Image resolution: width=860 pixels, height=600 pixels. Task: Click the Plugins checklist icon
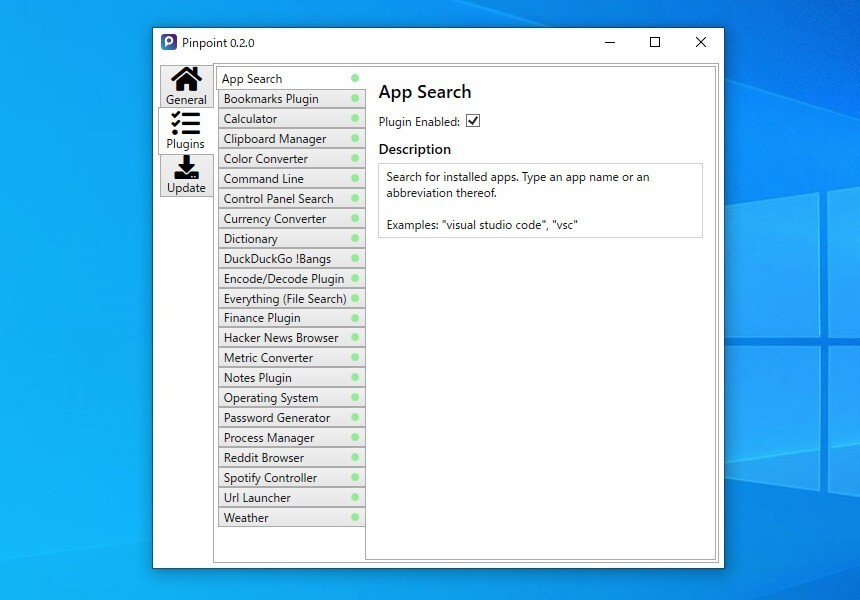186,123
